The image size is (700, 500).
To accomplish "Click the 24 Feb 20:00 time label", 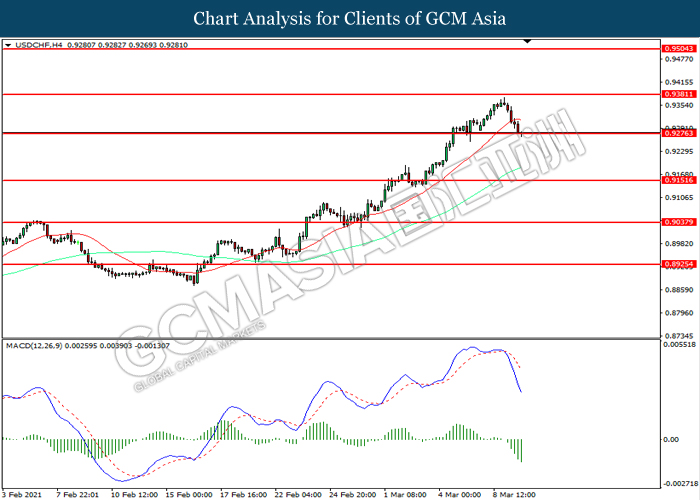I will tap(353, 495).
